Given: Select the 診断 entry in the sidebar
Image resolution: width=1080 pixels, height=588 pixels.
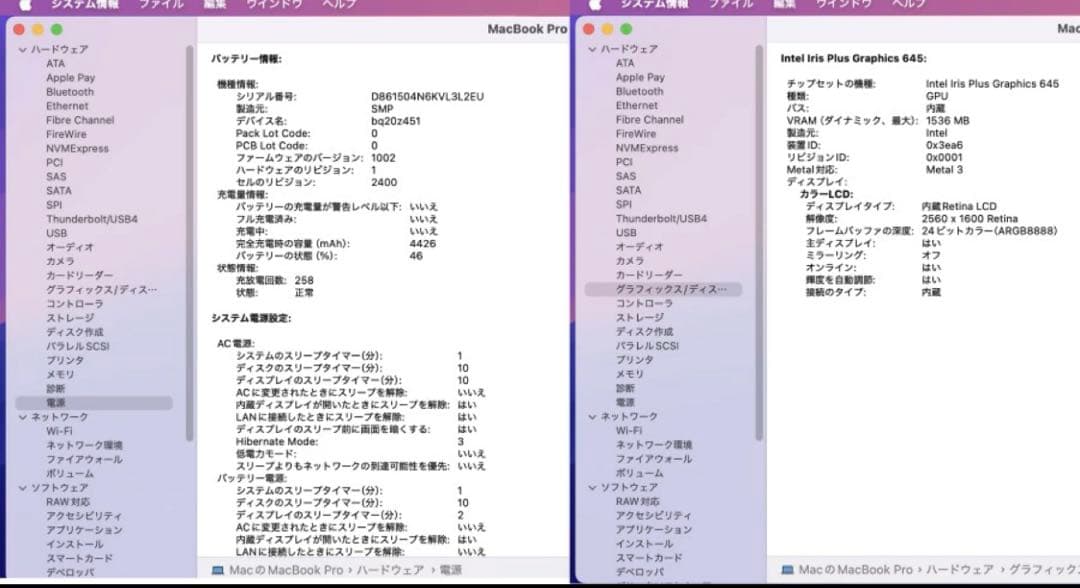Looking at the screenshot, I should point(60,390).
